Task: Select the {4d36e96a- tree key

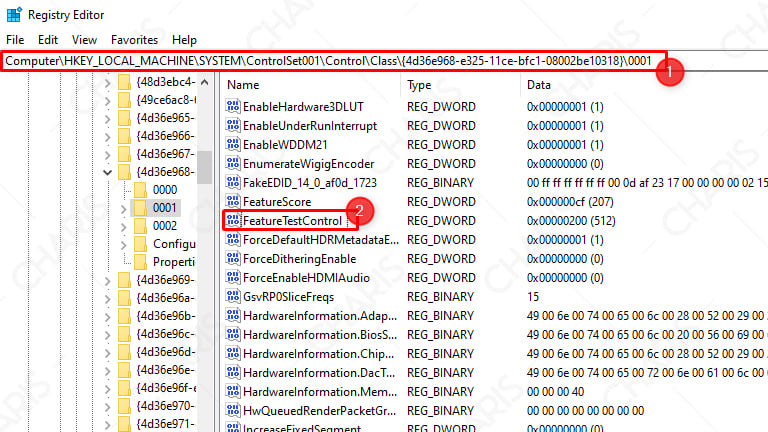Action: click(166, 298)
